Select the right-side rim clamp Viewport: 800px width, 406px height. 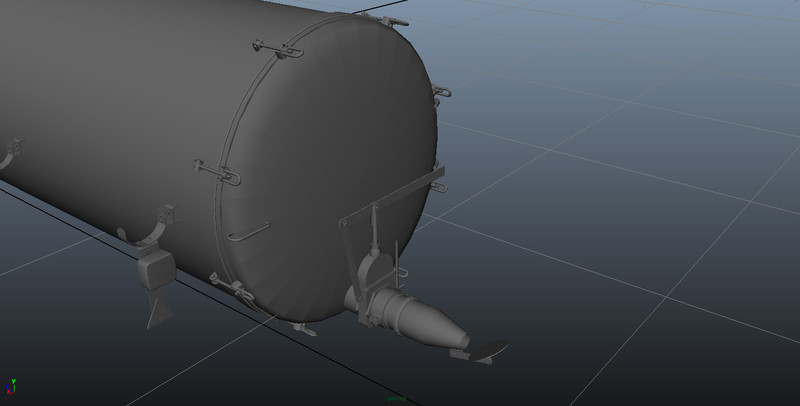(x=440, y=93)
